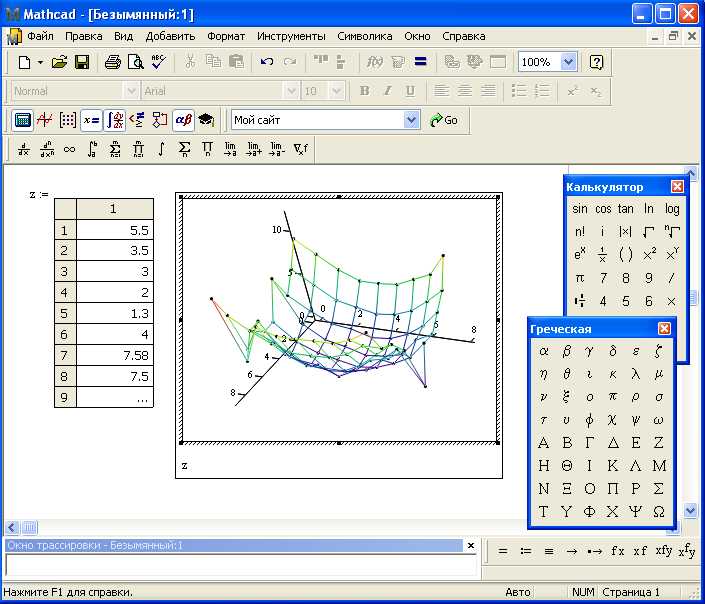Open the Инструменты menu
This screenshot has width=705, height=604.
coord(291,36)
